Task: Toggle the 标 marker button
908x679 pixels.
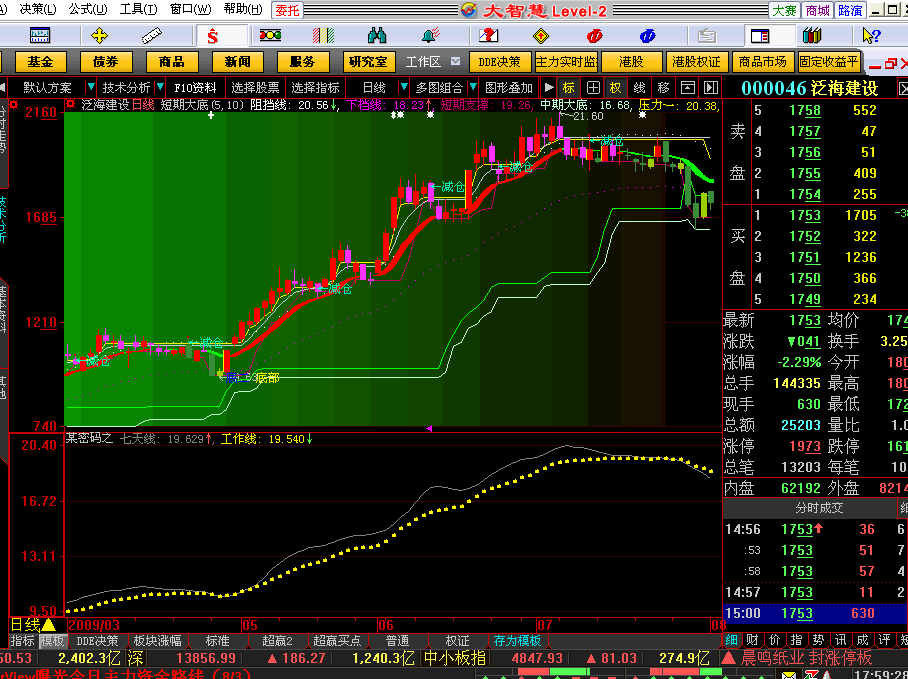Action: pyautogui.click(x=569, y=88)
